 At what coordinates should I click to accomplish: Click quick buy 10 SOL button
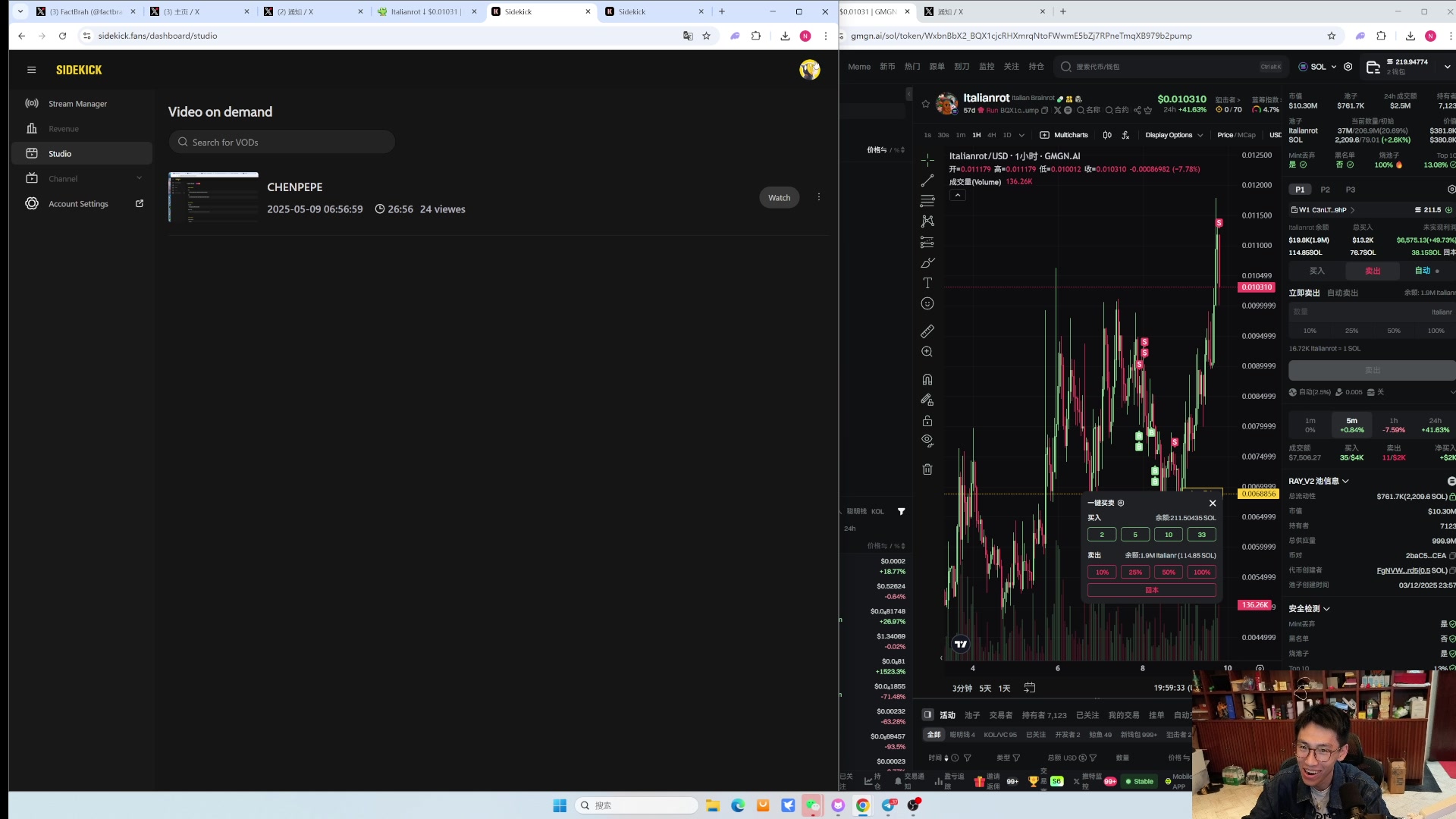click(x=1168, y=535)
